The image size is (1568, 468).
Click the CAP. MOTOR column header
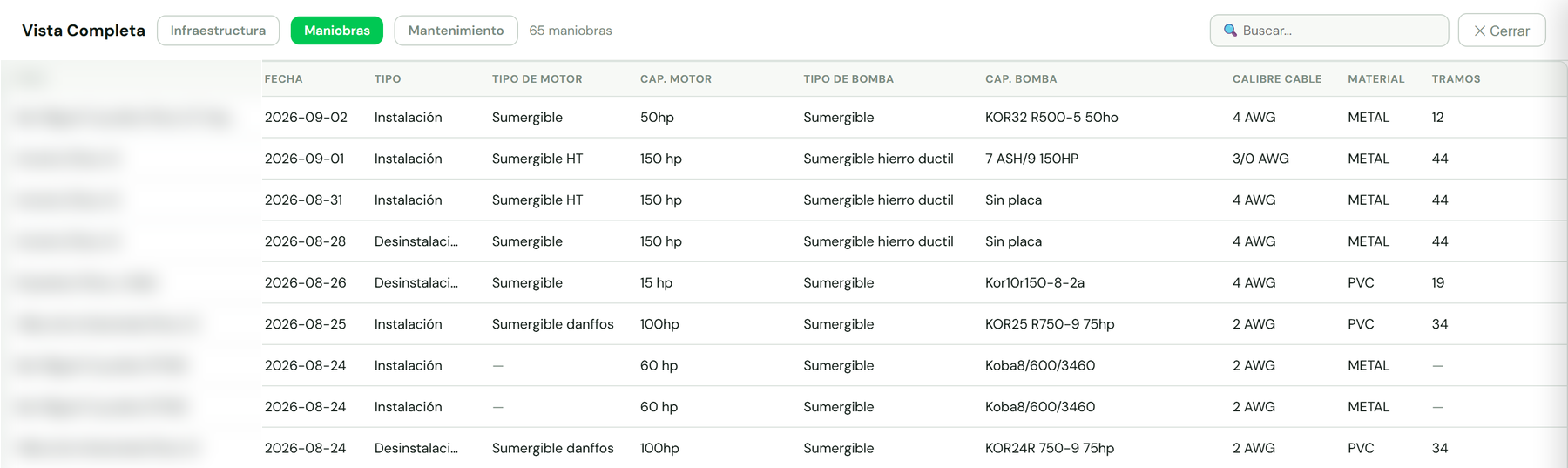click(676, 79)
